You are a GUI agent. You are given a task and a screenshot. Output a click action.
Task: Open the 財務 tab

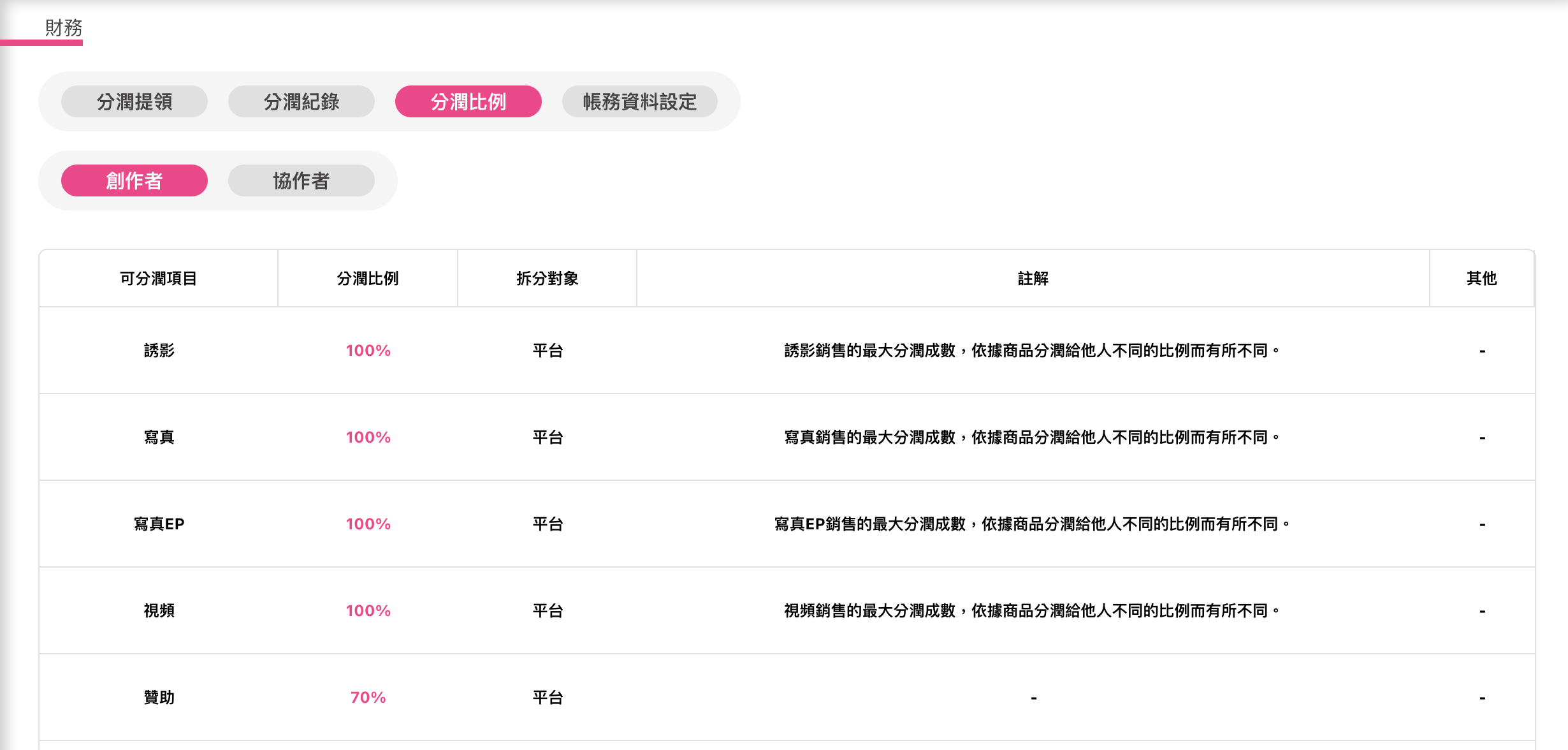click(x=63, y=28)
